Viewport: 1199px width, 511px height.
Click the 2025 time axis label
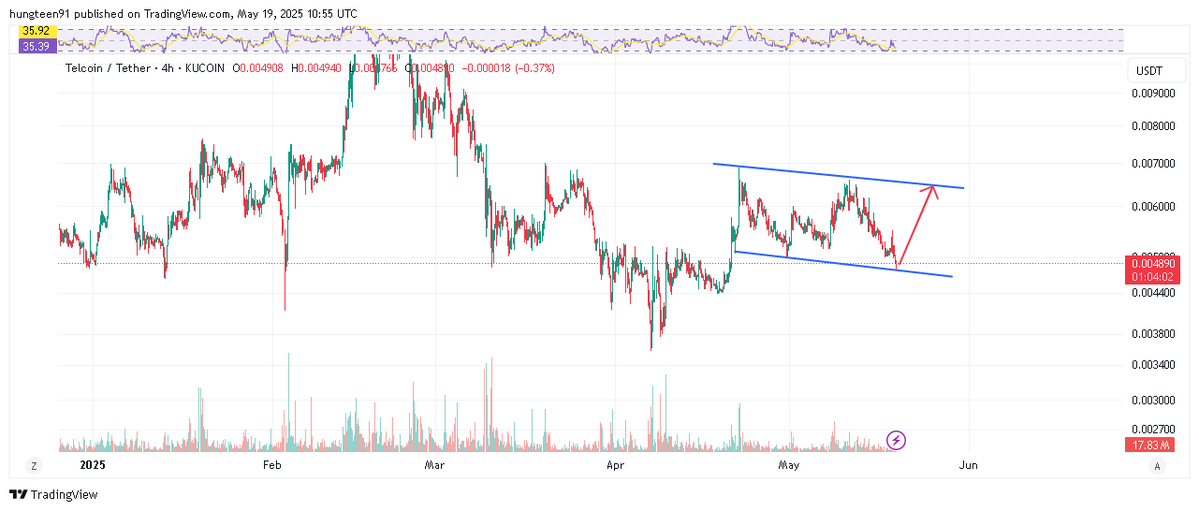92,465
